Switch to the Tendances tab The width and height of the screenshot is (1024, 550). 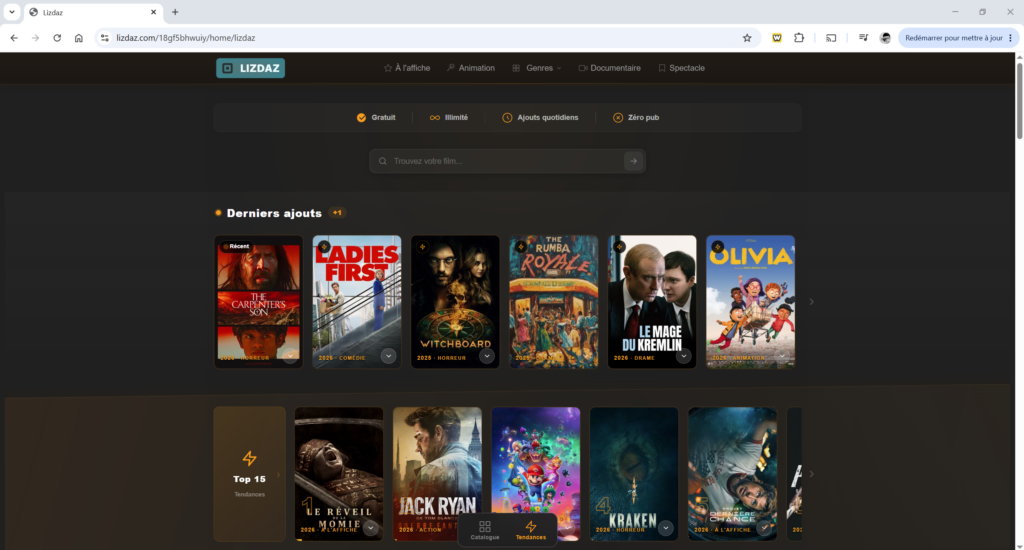pos(530,530)
